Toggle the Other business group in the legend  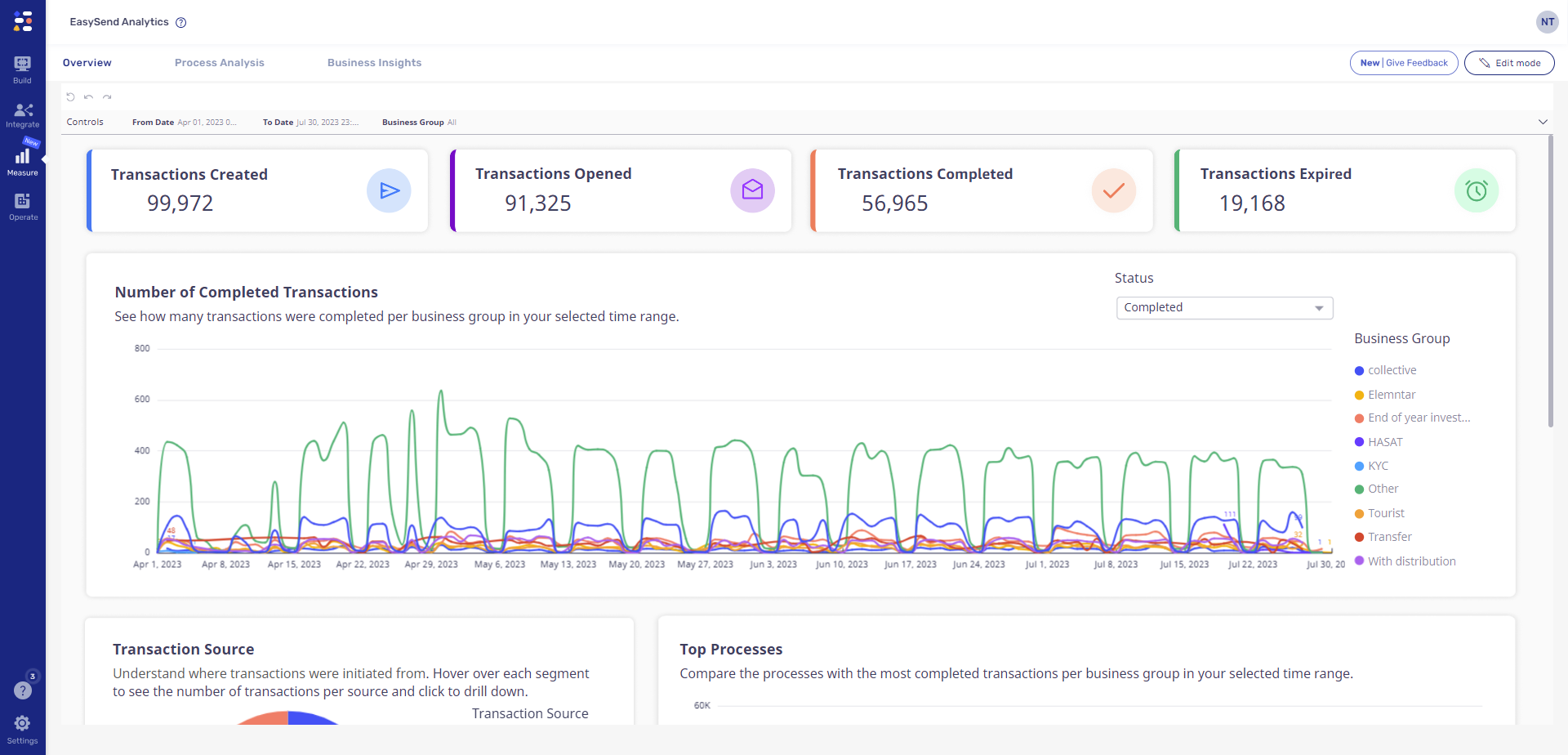point(1383,488)
